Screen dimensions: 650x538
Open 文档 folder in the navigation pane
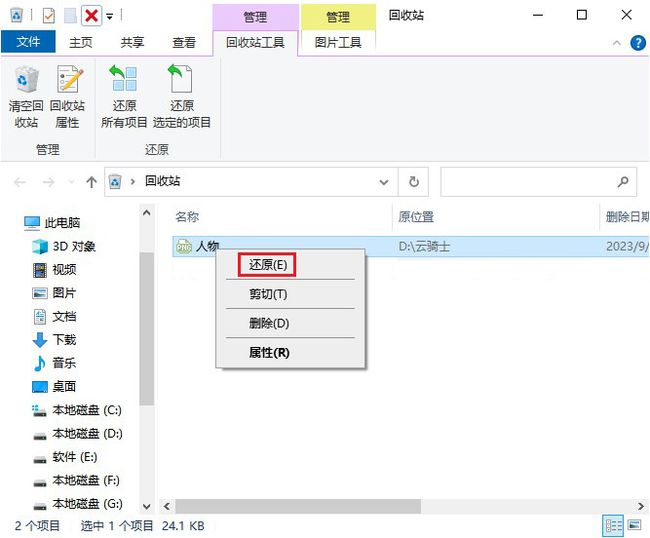54,317
